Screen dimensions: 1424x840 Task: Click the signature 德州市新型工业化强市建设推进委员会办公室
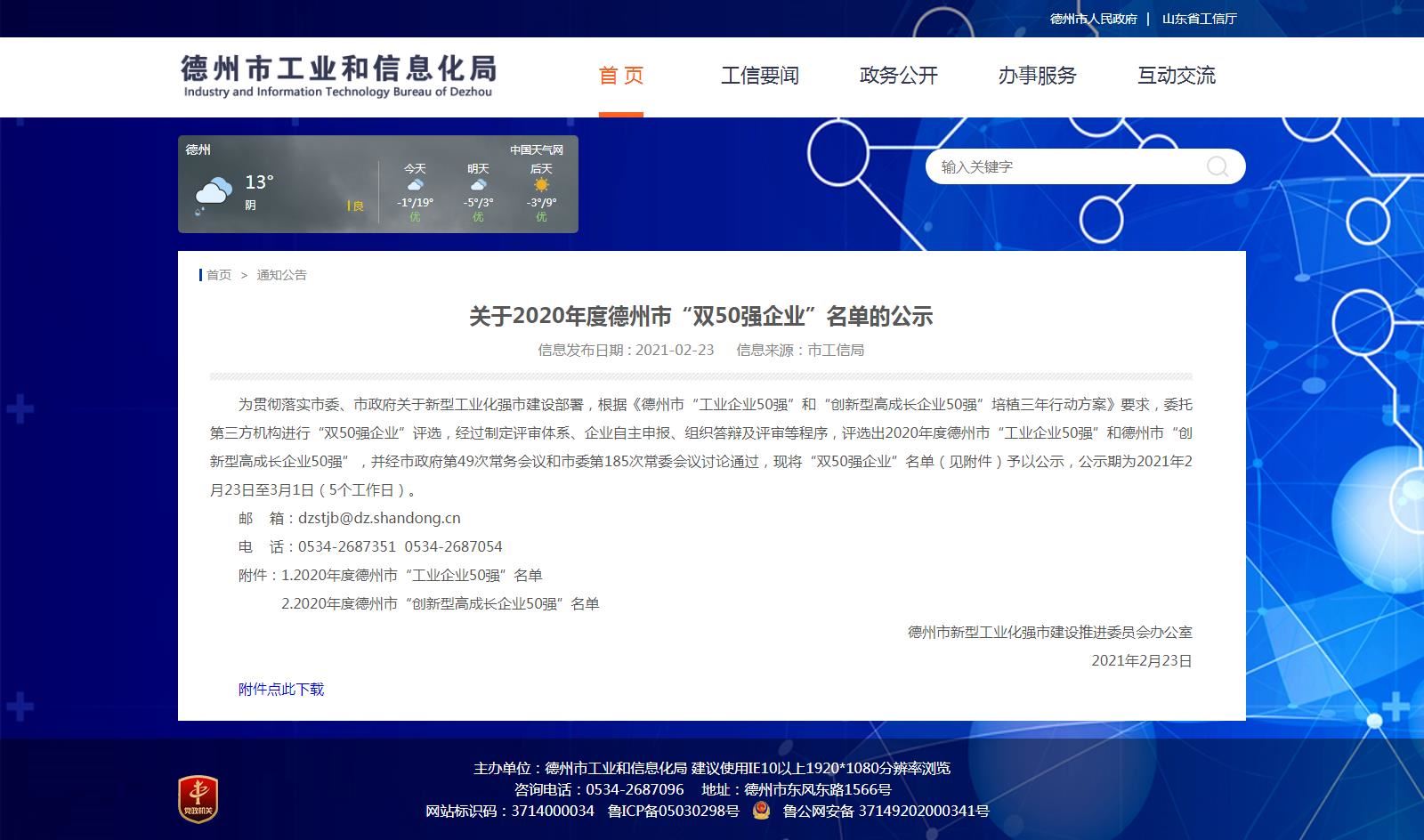[x=1050, y=632]
